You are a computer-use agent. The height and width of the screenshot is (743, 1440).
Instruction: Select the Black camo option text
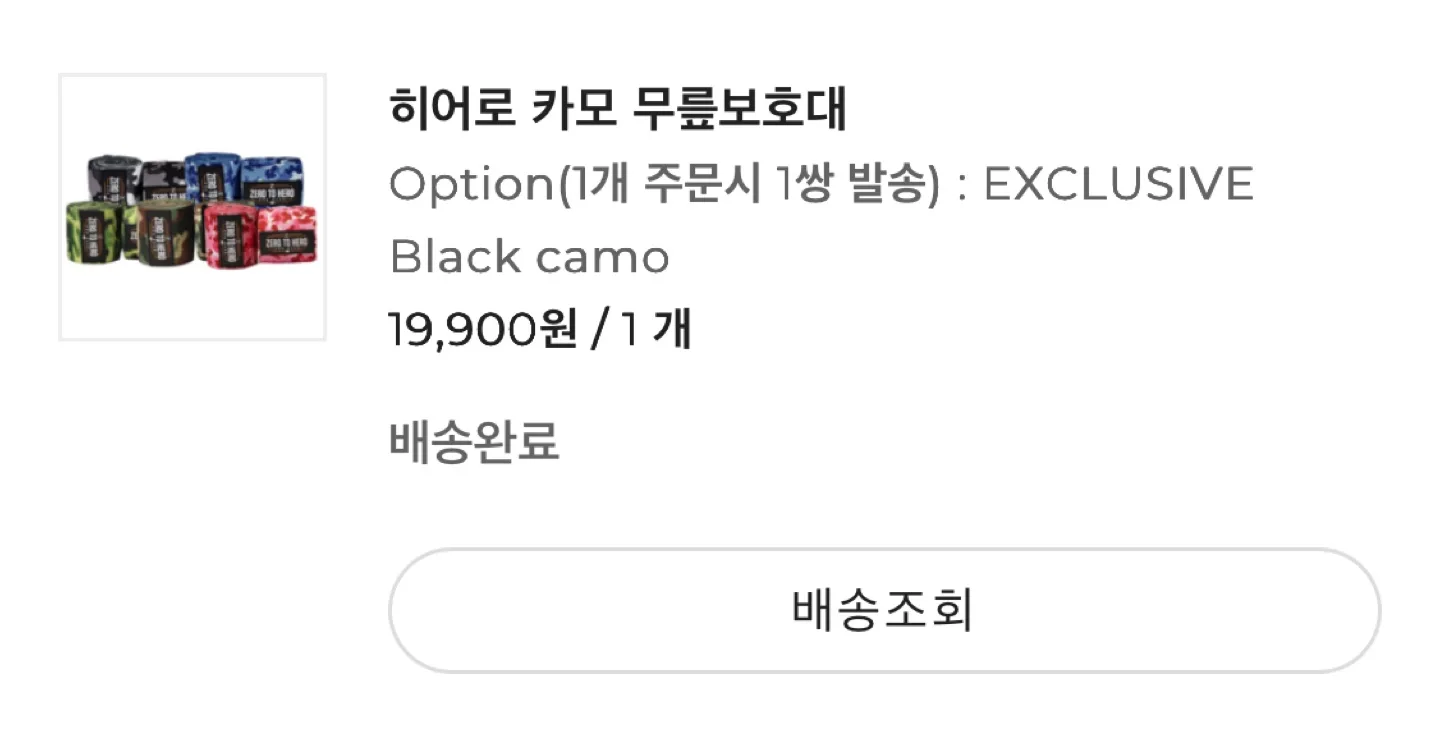[x=529, y=257]
